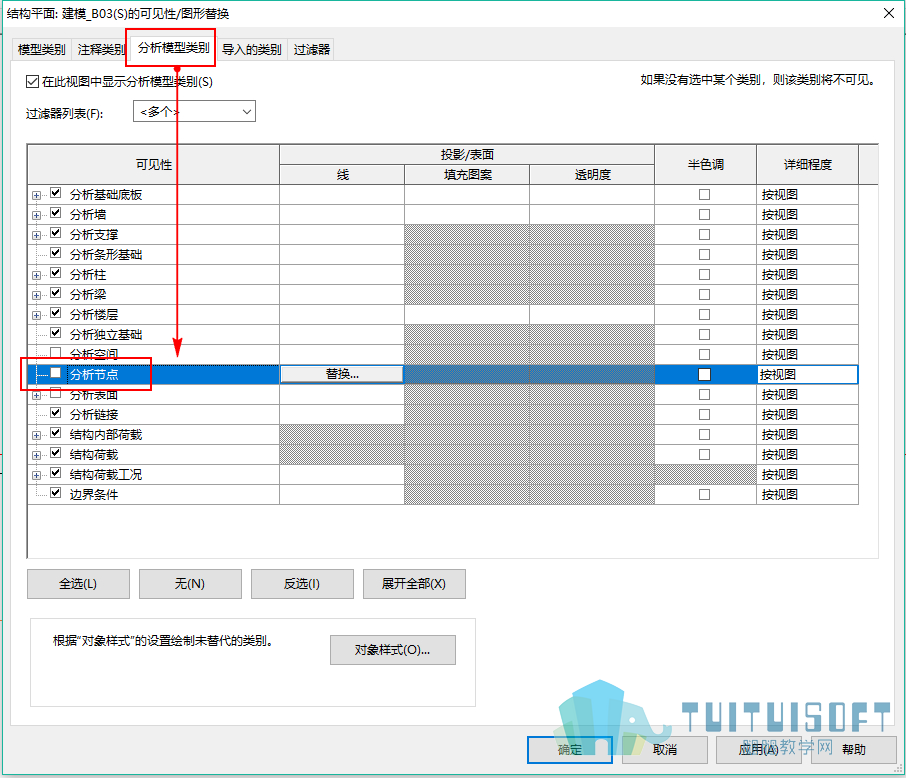The height and width of the screenshot is (778, 906).
Task: Click the 半色调 column header
Action: pos(706,165)
